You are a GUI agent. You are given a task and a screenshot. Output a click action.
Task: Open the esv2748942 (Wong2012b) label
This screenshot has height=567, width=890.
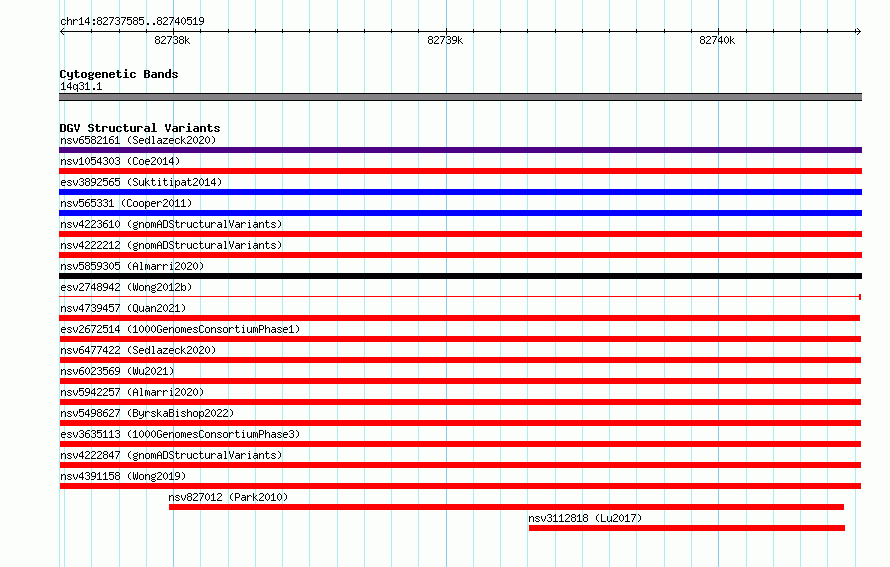(126, 287)
